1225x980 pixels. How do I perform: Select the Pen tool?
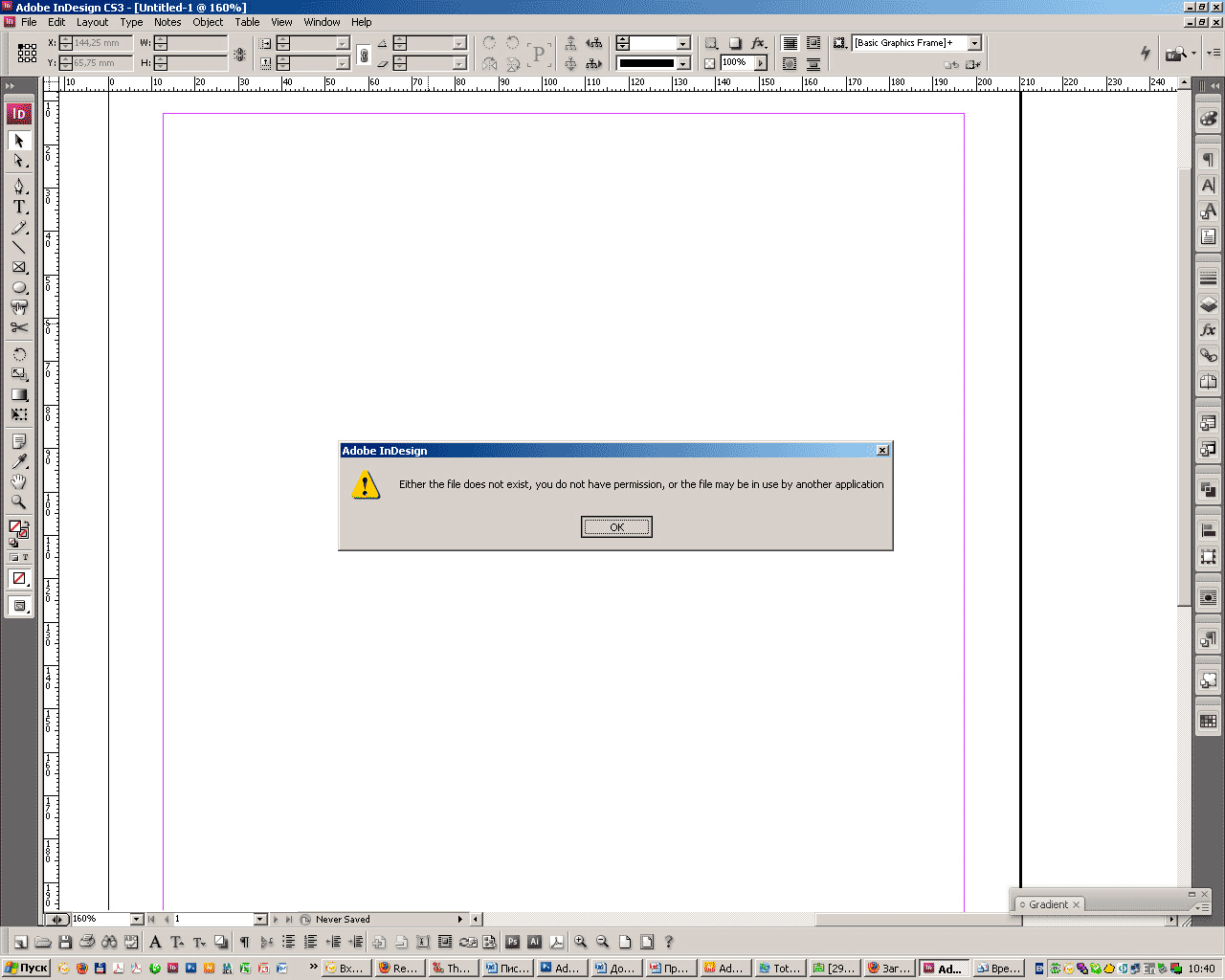18,186
